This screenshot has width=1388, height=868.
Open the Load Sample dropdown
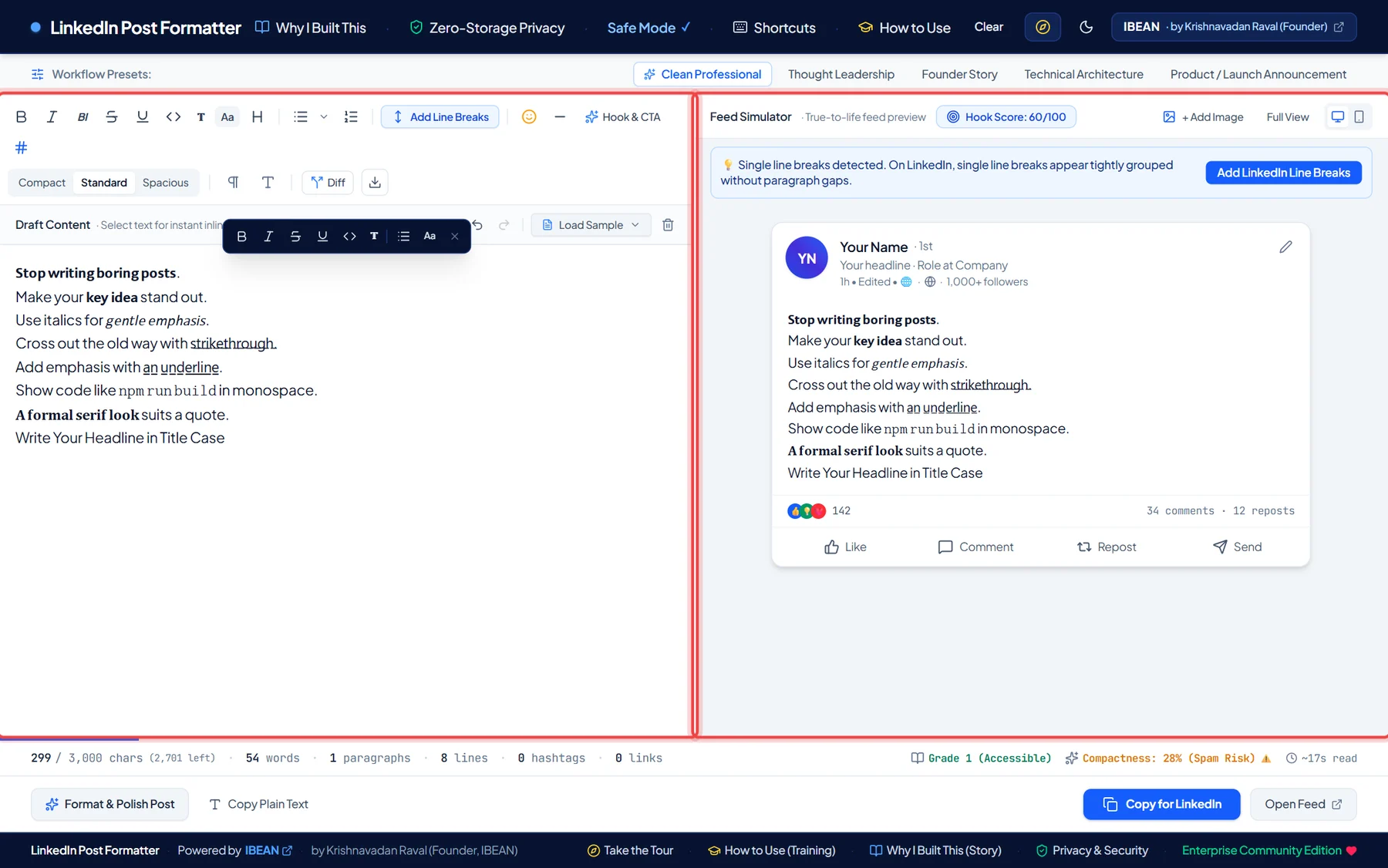(x=591, y=225)
